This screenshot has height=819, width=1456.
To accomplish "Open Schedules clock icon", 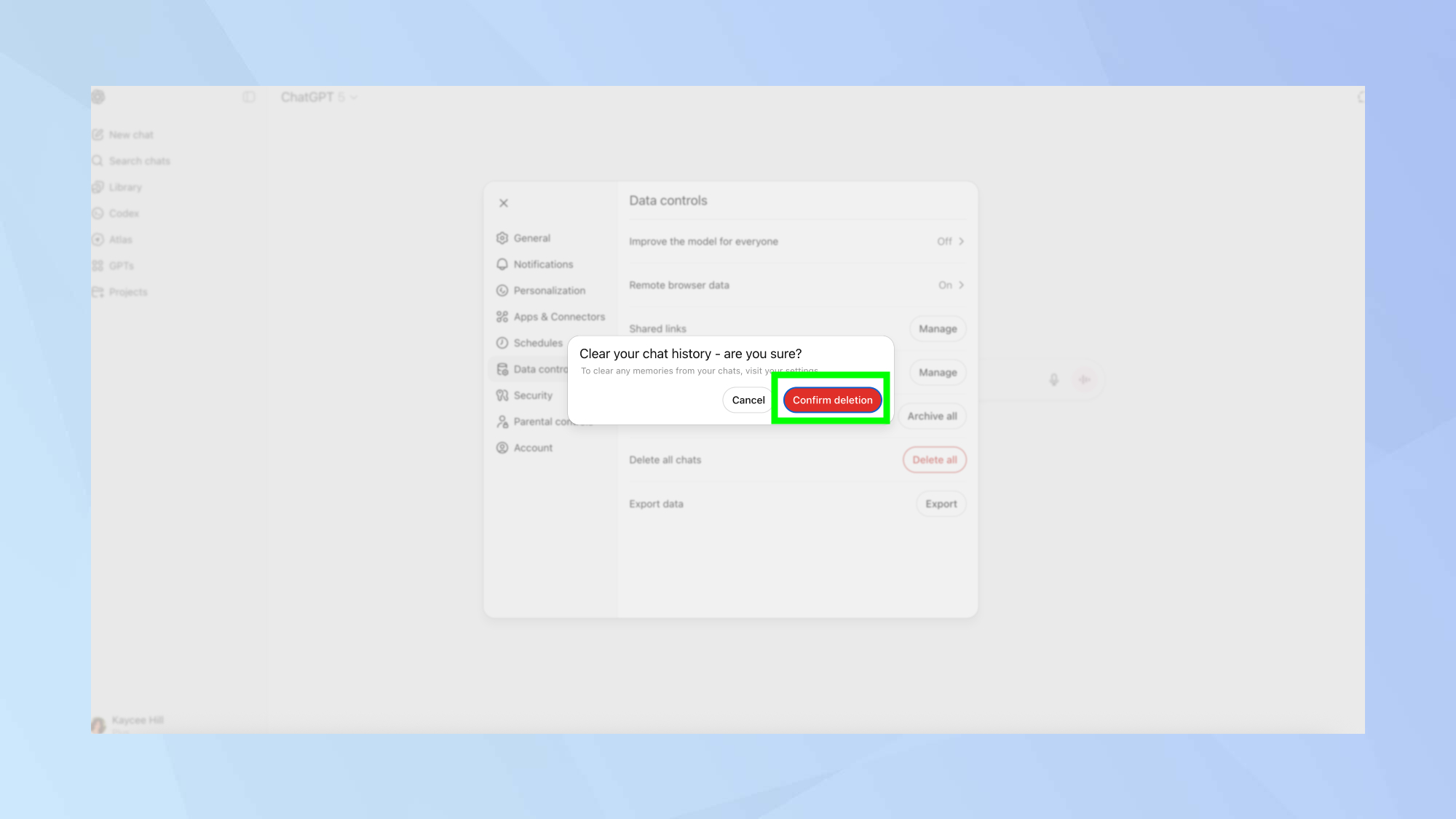I will [502, 343].
